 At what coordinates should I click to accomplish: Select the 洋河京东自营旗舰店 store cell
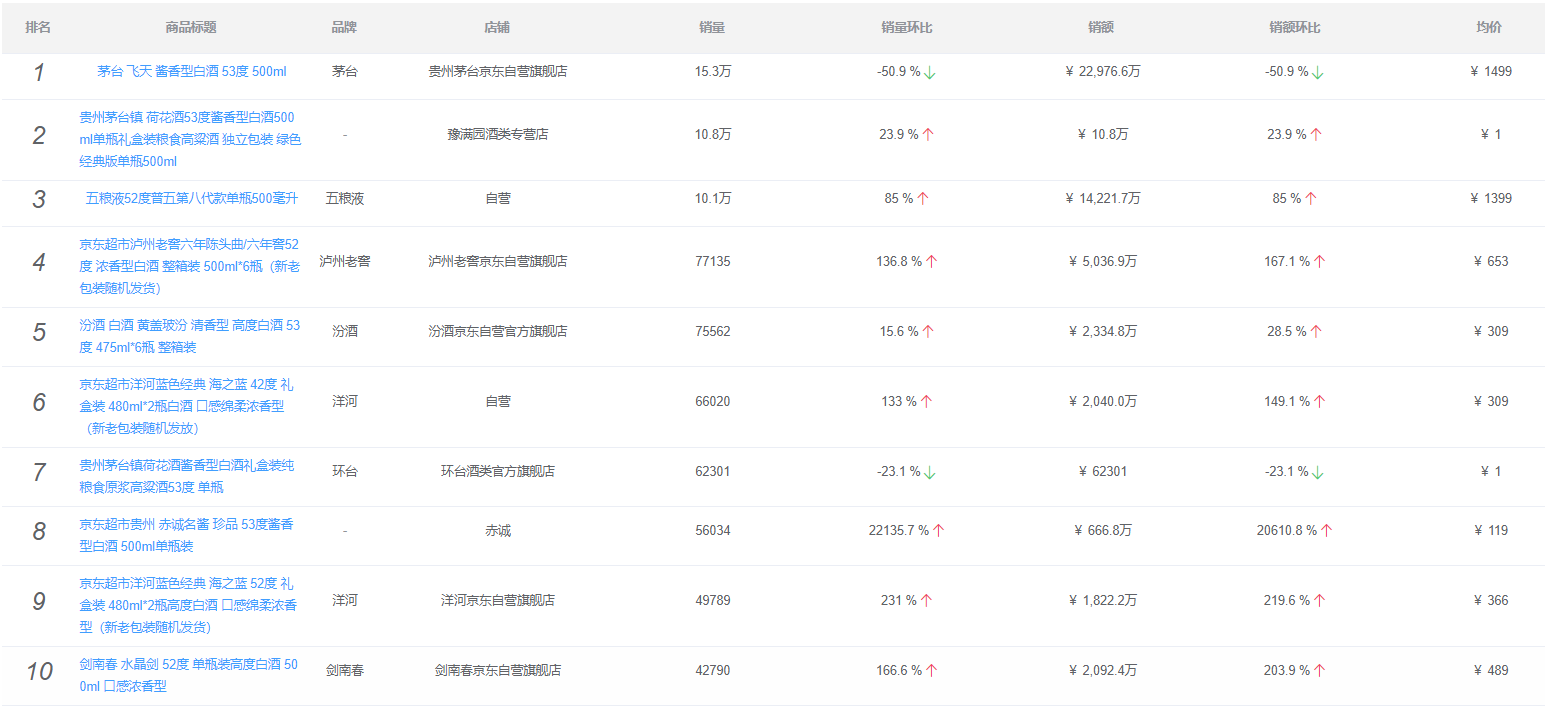click(x=497, y=600)
